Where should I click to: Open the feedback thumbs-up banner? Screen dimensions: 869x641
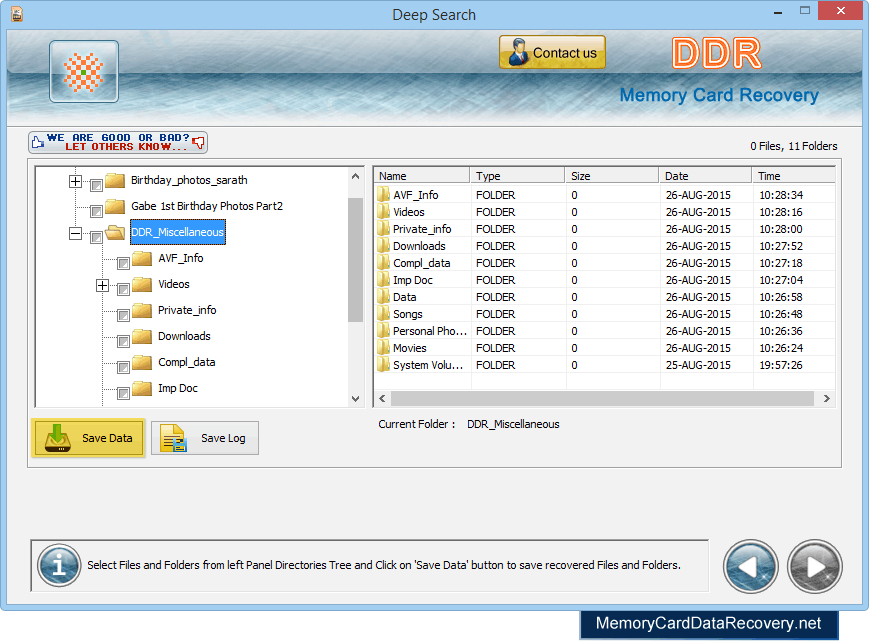[x=118, y=142]
